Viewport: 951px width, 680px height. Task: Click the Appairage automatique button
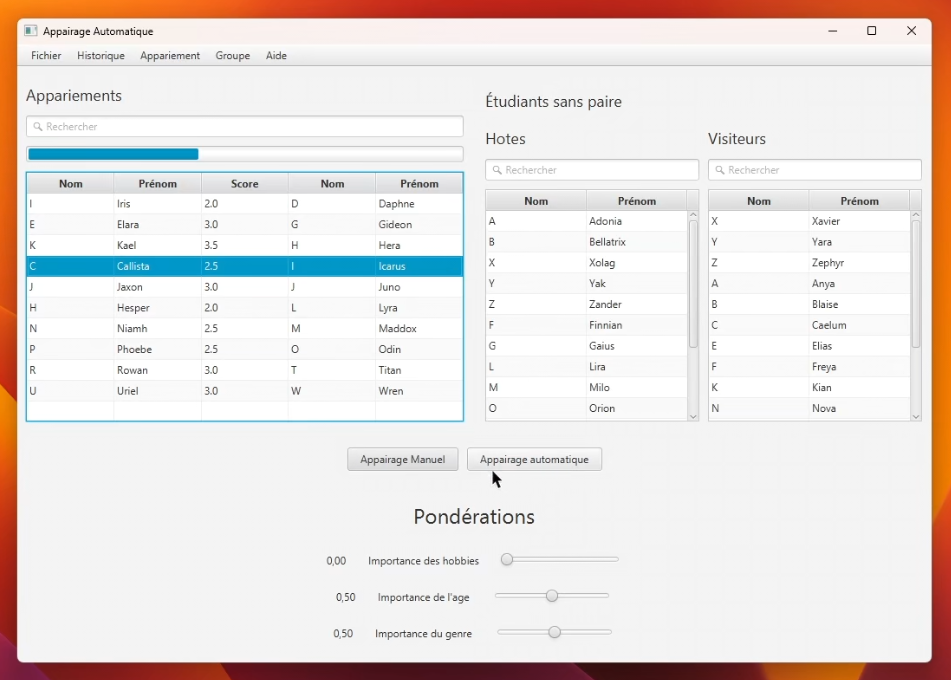point(534,459)
